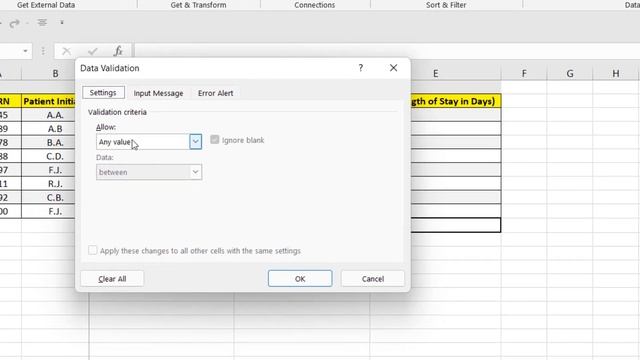Toggle Apply these changes to all other cells
This screenshot has width=640, height=360.
93,250
